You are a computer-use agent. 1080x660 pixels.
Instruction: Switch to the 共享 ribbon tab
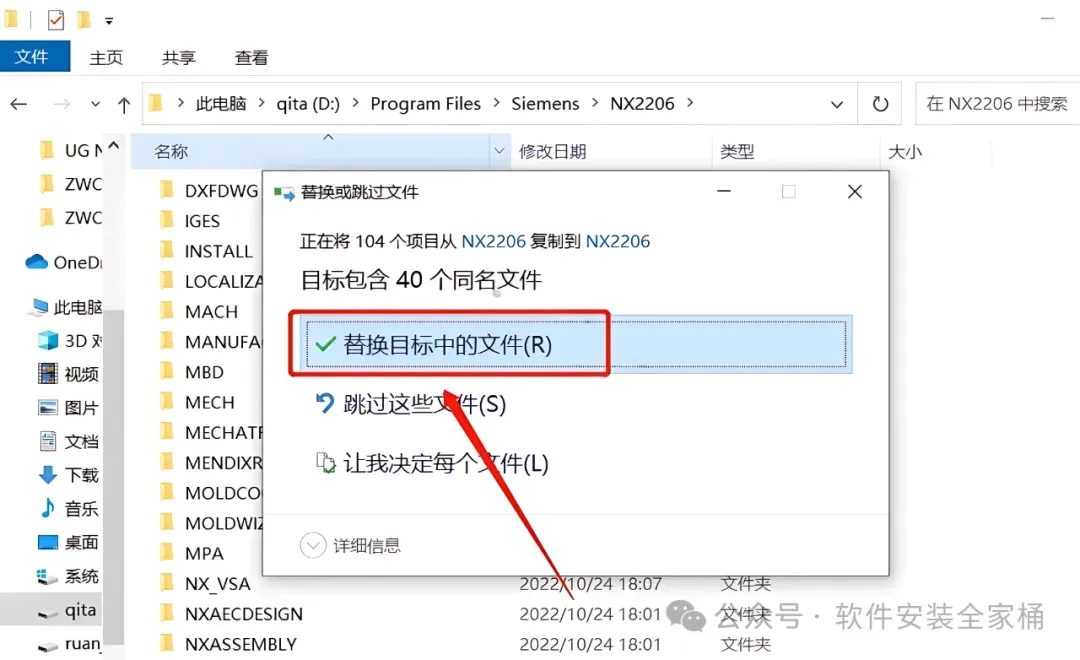pos(178,58)
